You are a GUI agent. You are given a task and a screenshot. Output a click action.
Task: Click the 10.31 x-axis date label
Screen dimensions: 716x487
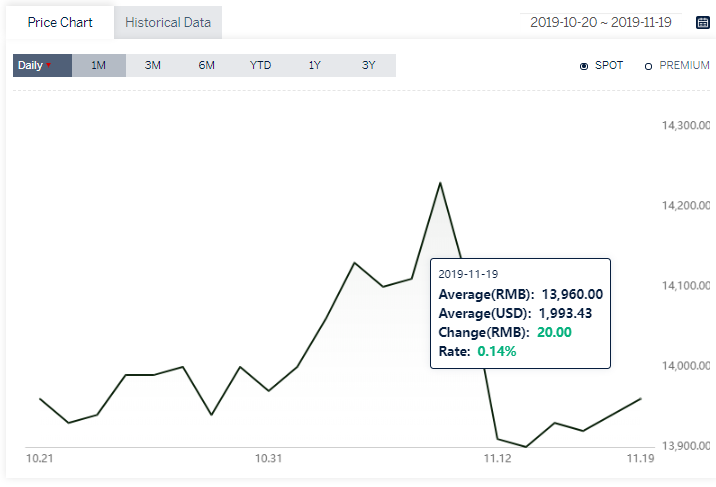[x=268, y=458]
